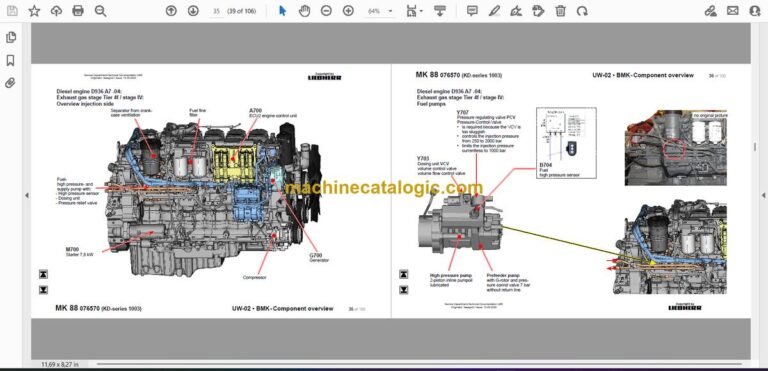Select the highlighter pen tool
The image size is (768, 371).
[494, 11]
